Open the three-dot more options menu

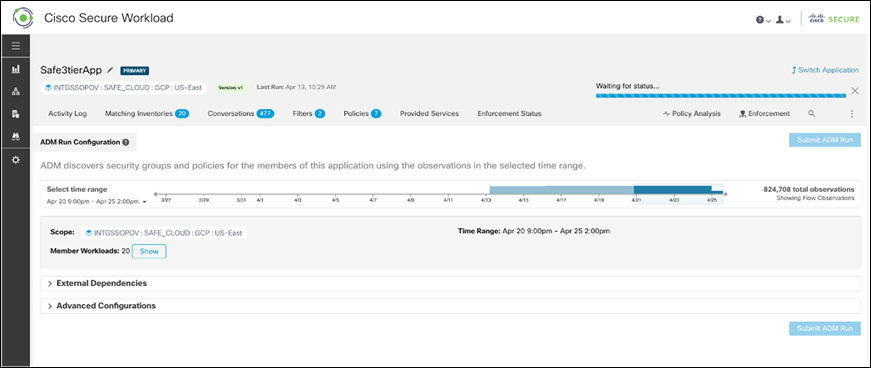(x=852, y=113)
